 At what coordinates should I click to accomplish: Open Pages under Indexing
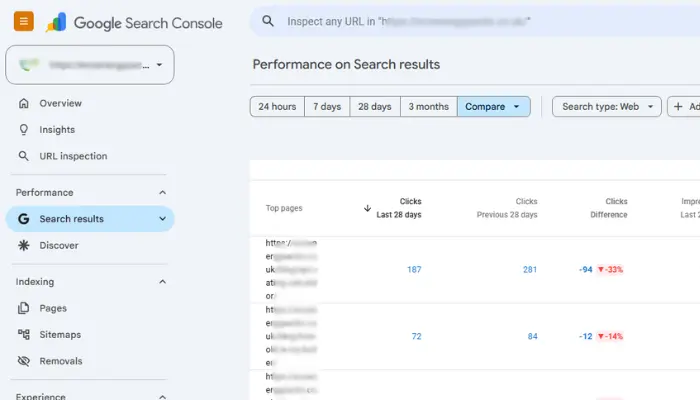[x=53, y=308]
